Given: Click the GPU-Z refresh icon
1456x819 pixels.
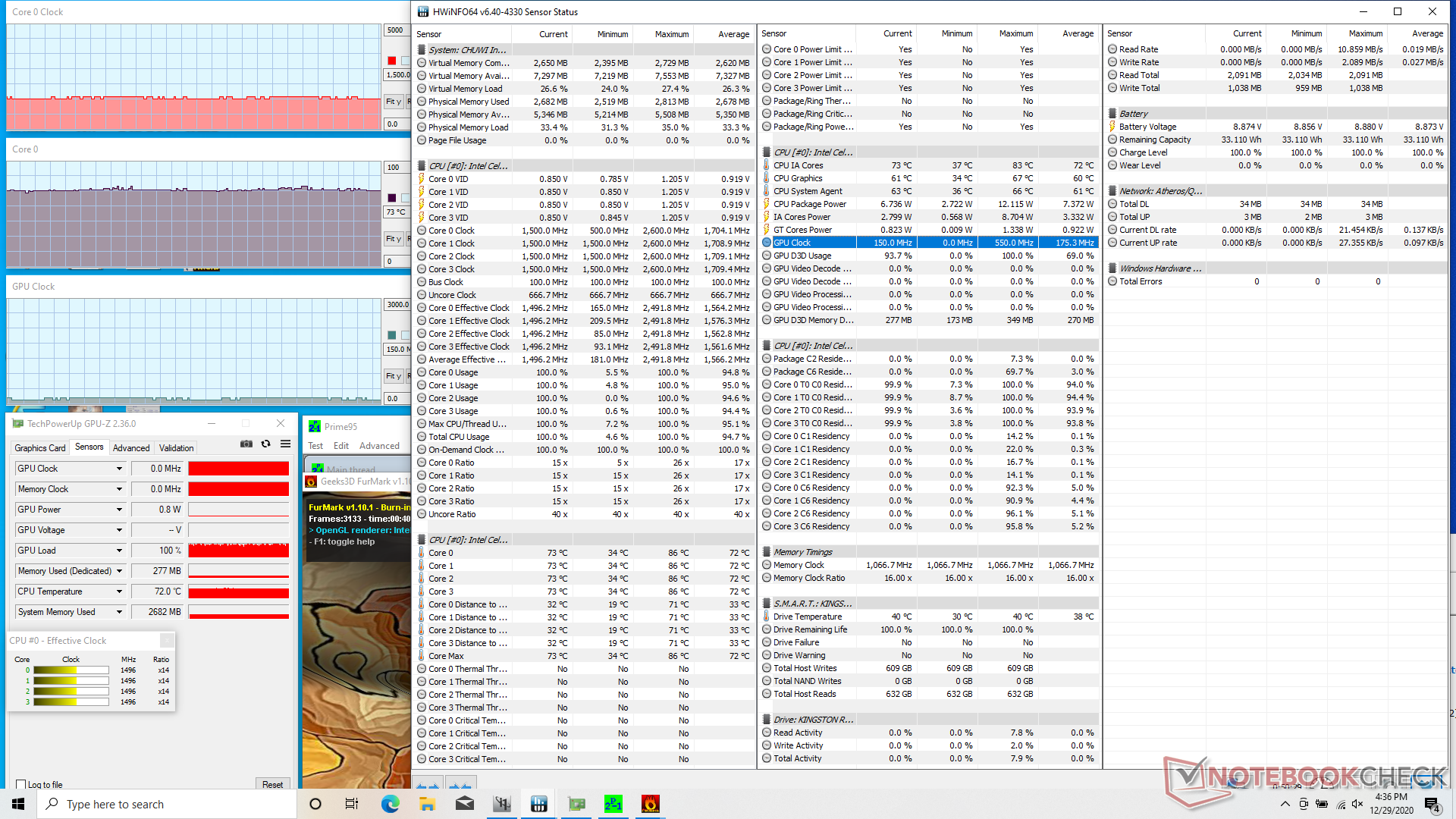Looking at the screenshot, I should coord(266,444).
